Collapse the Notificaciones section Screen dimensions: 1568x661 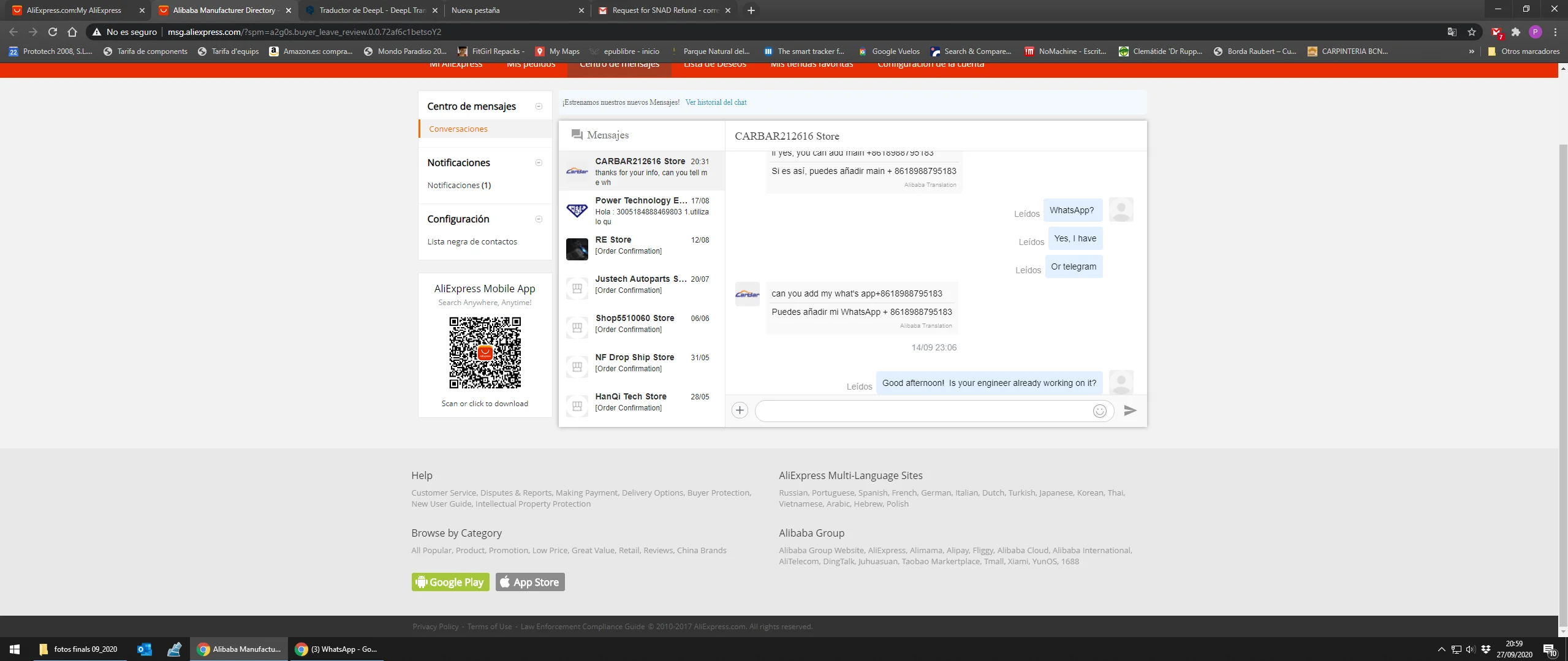(539, 163)
